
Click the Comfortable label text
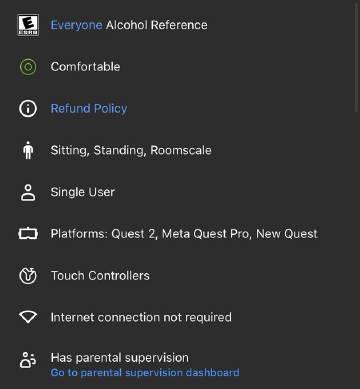[x=85, y=67]
